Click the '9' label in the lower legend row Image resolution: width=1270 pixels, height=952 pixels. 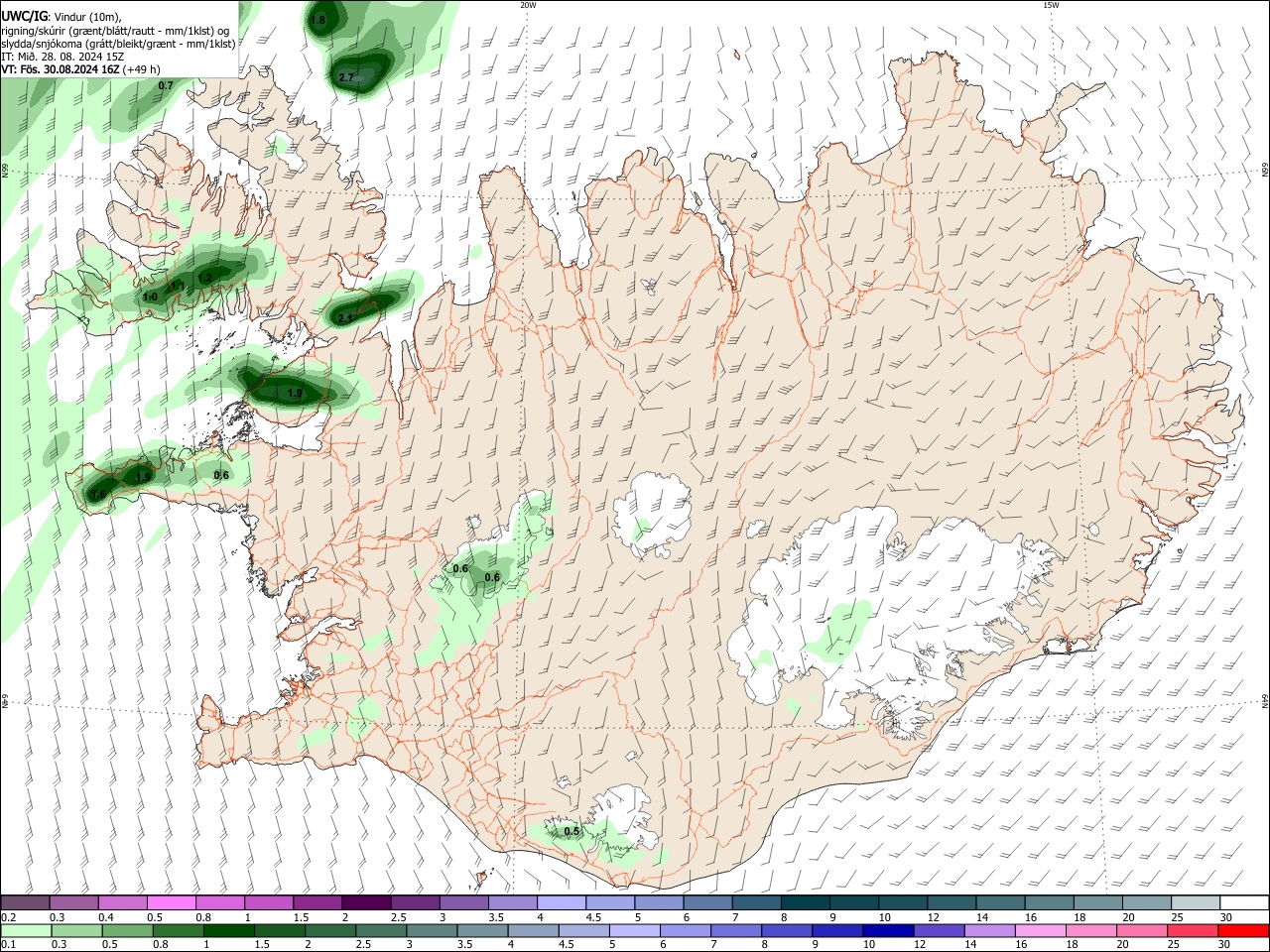815,944
